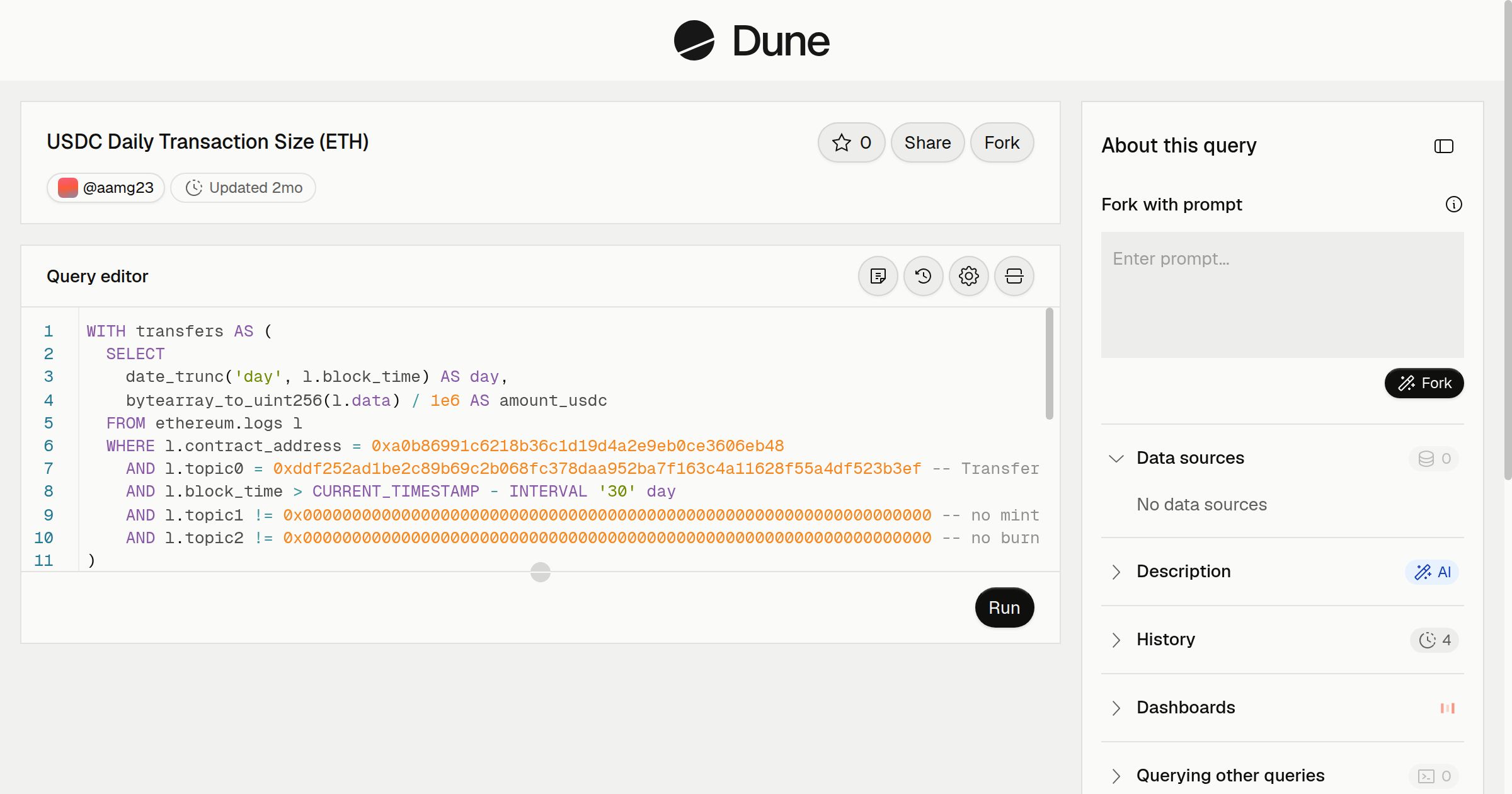This screenshot has width=1512, height=794.
Task: Click the black Fork with prompt button
Action: coord(1424,383)
